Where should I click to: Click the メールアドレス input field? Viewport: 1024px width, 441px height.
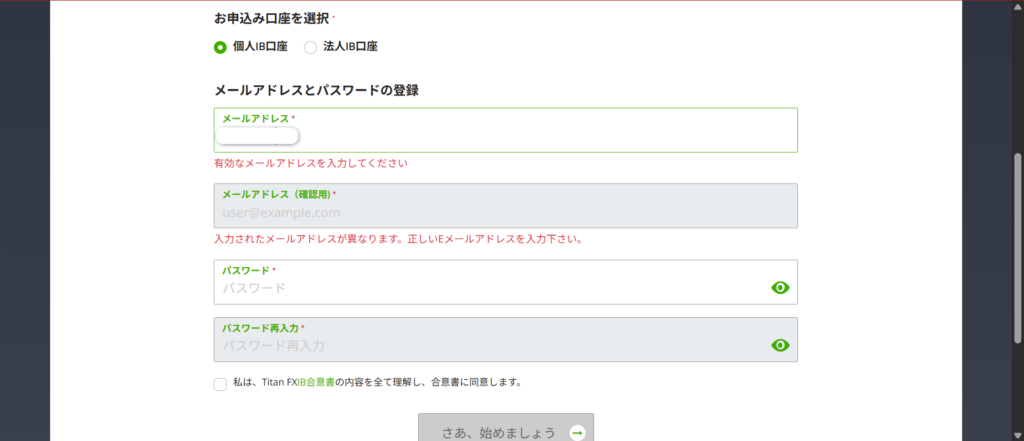point(505,130)
